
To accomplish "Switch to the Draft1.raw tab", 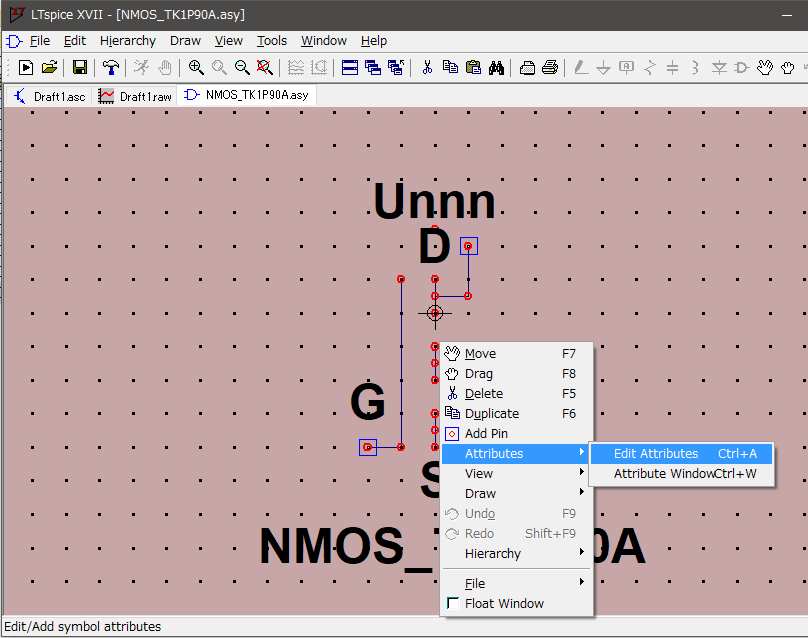I will (x=135, y=96).
